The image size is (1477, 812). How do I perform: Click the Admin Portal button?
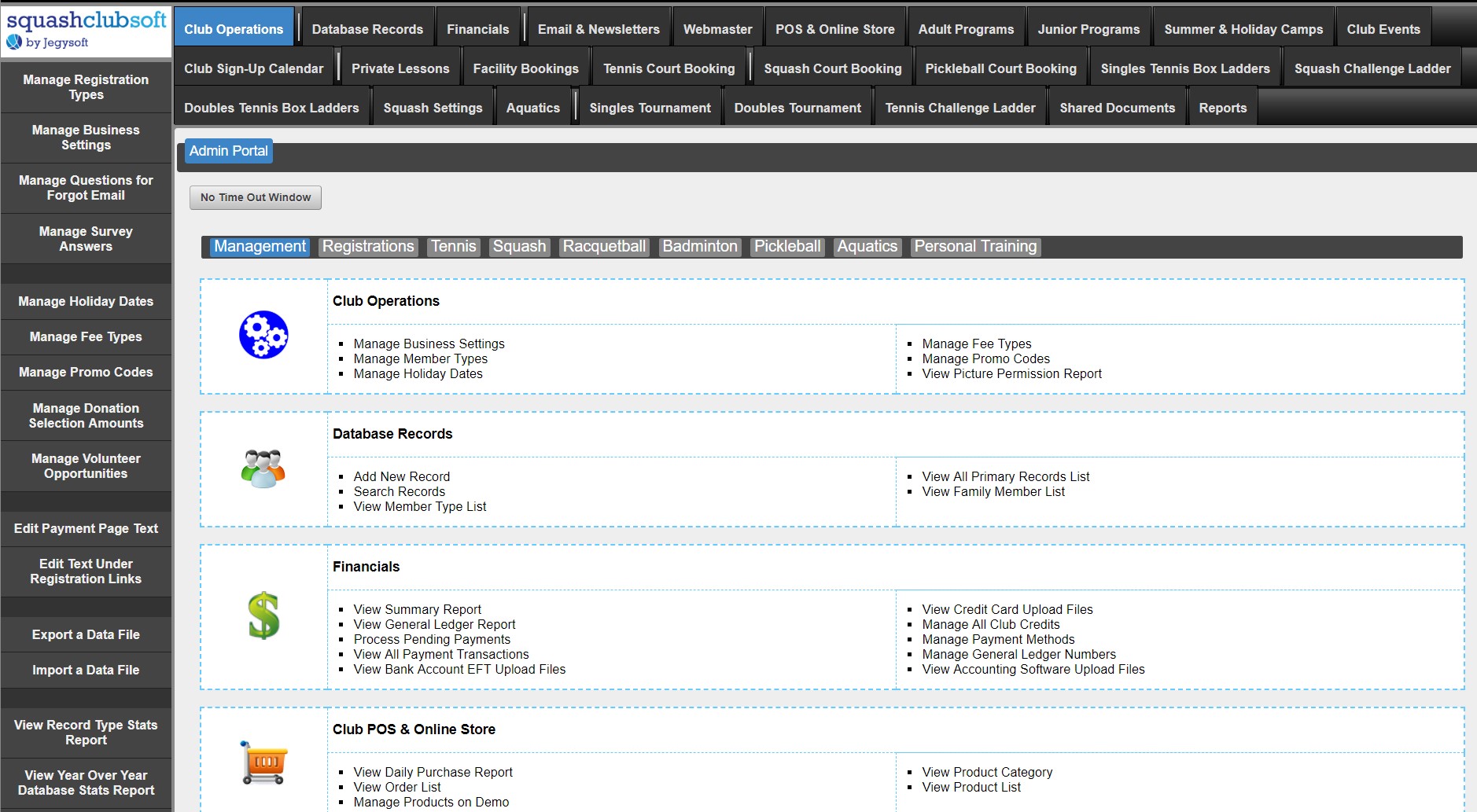click(229, 151)
